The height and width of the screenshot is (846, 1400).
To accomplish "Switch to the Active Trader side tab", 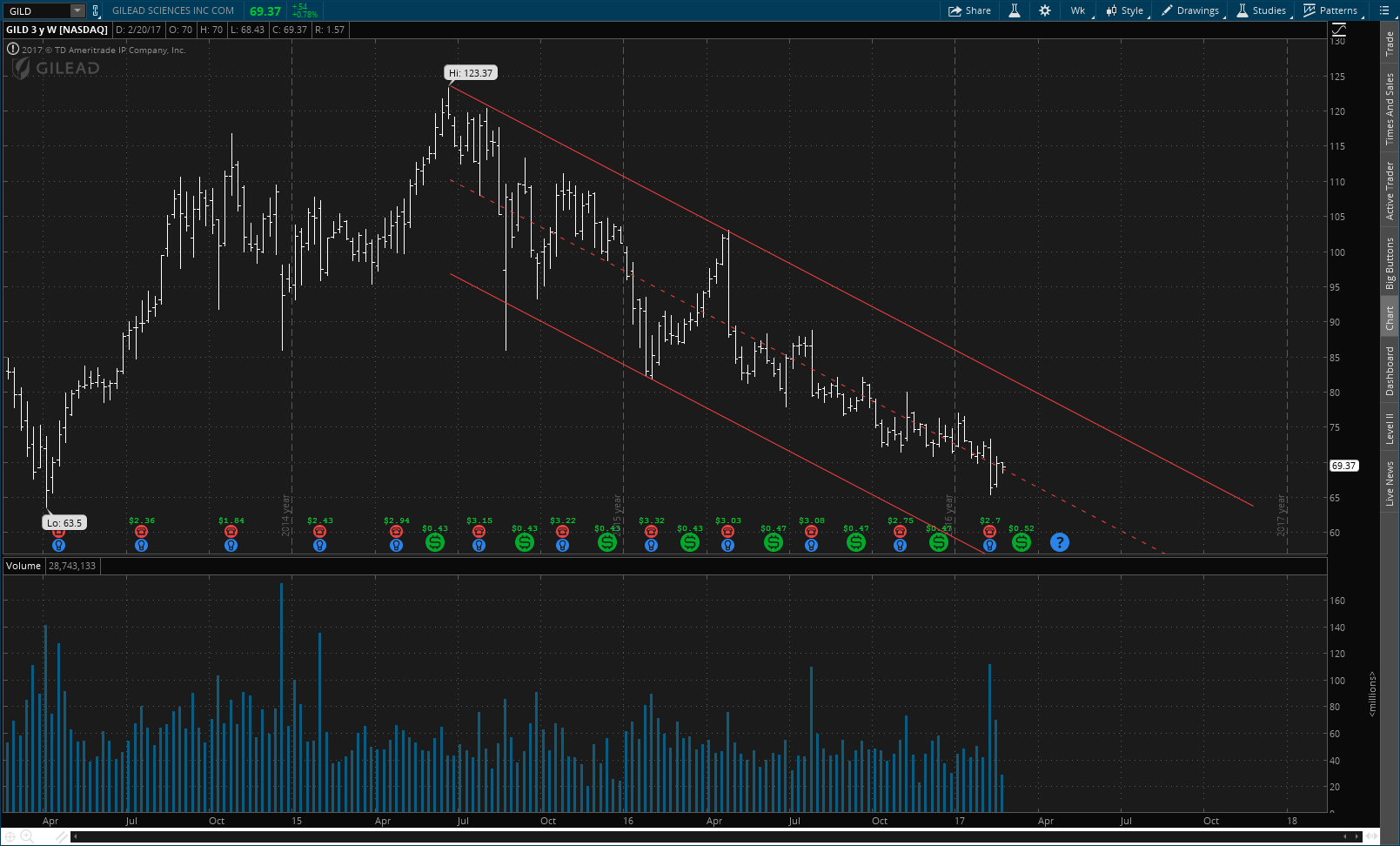I will [1390, 191].
